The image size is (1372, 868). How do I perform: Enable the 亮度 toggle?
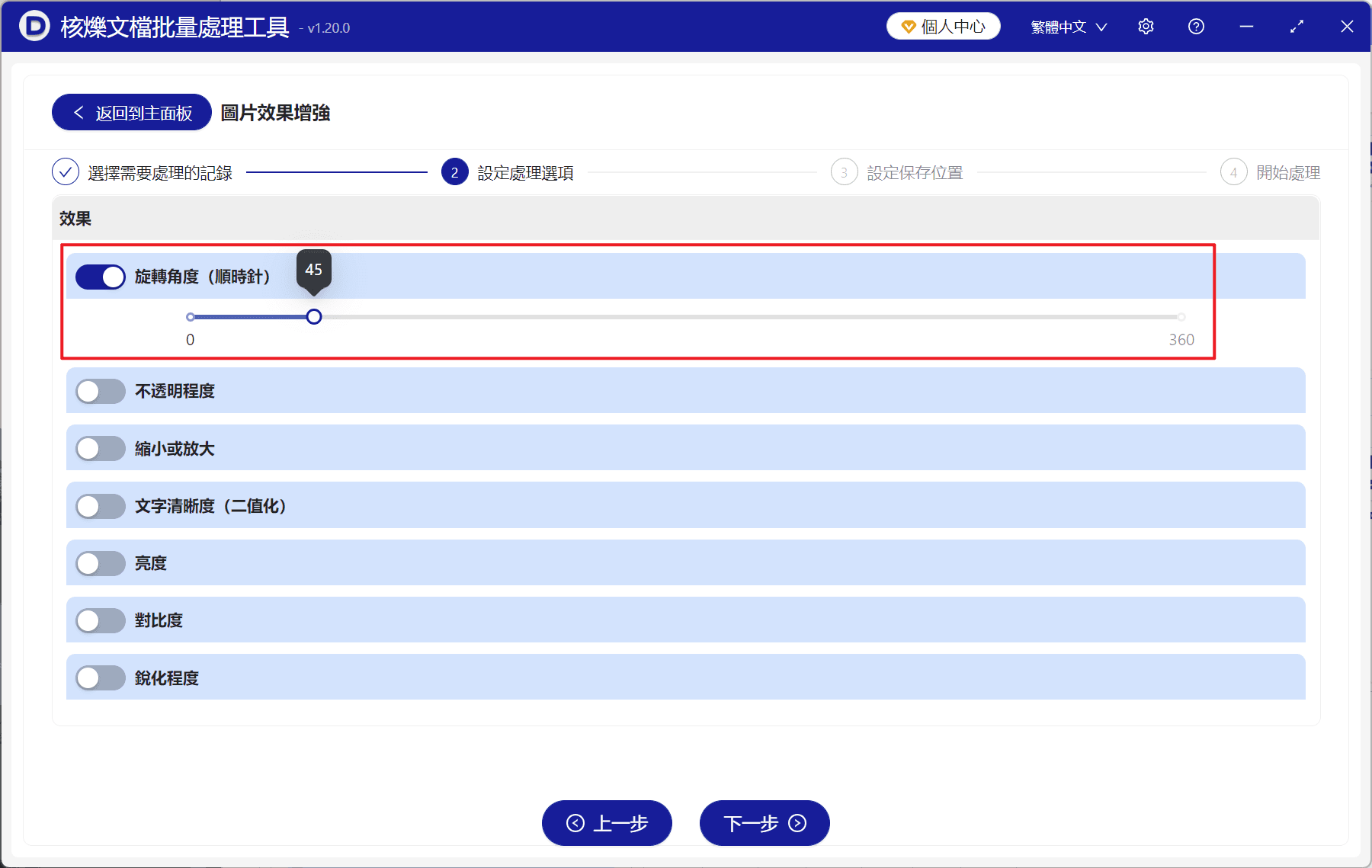point(100,563)
